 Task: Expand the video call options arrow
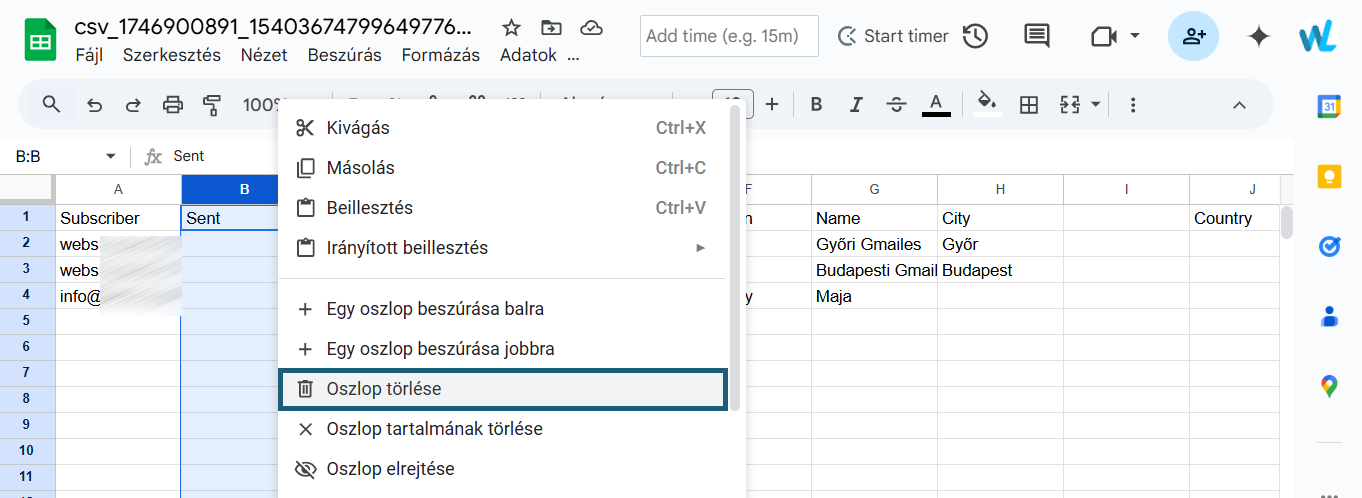pos(1135,36)
